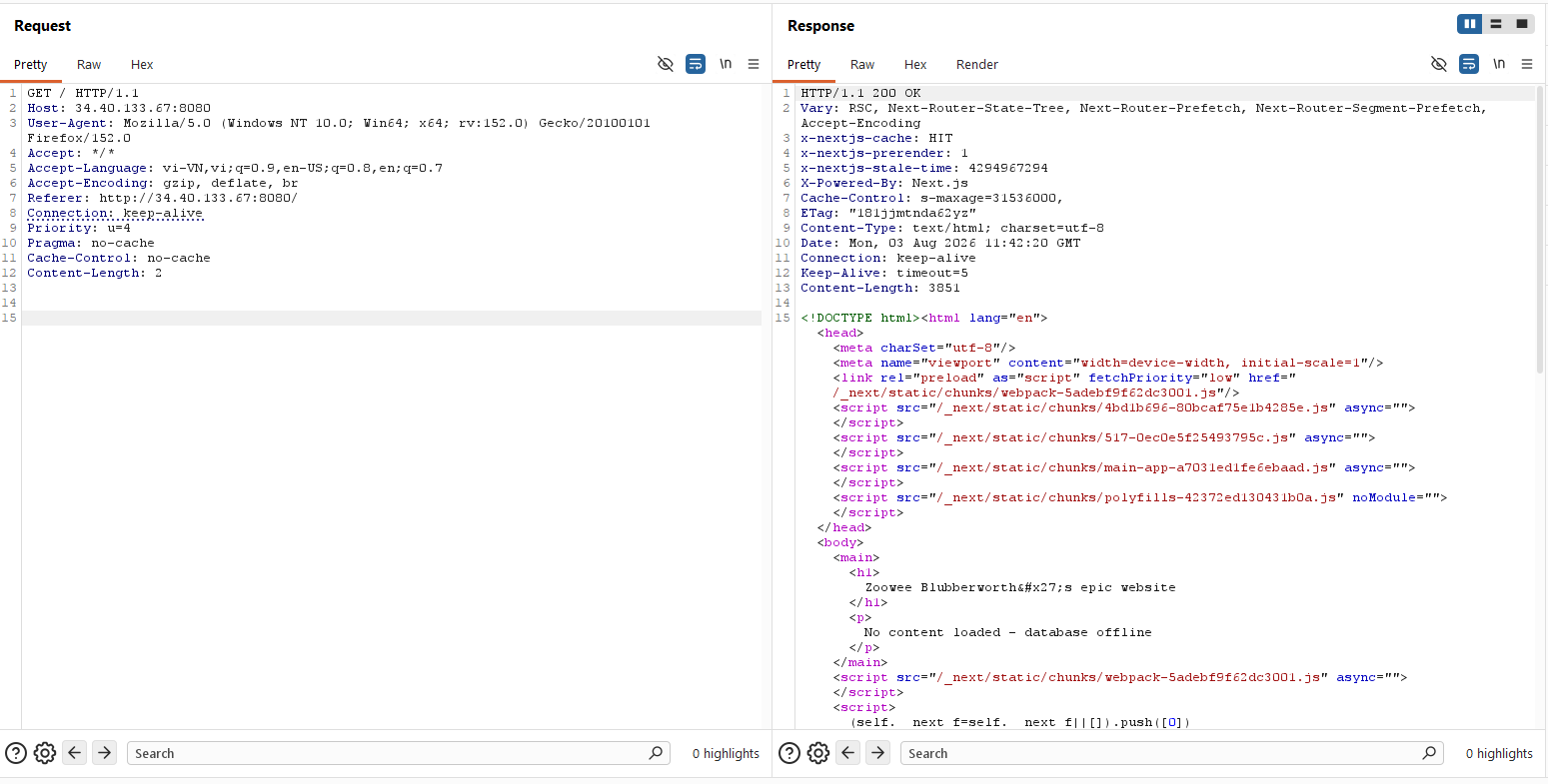Toggle hidden characters eye icon in Response
Image resolution: width=1548 pixels, height=784 pixels.
[x=1439, y=64]
